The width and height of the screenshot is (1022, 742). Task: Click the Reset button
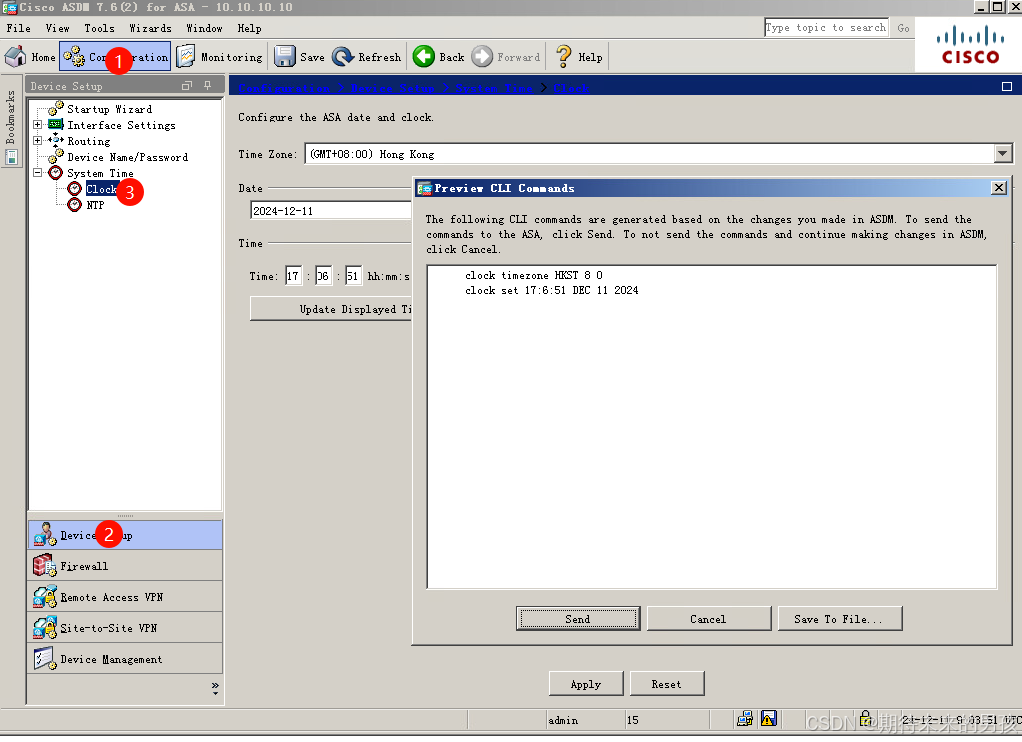click(x=666, y=684)
